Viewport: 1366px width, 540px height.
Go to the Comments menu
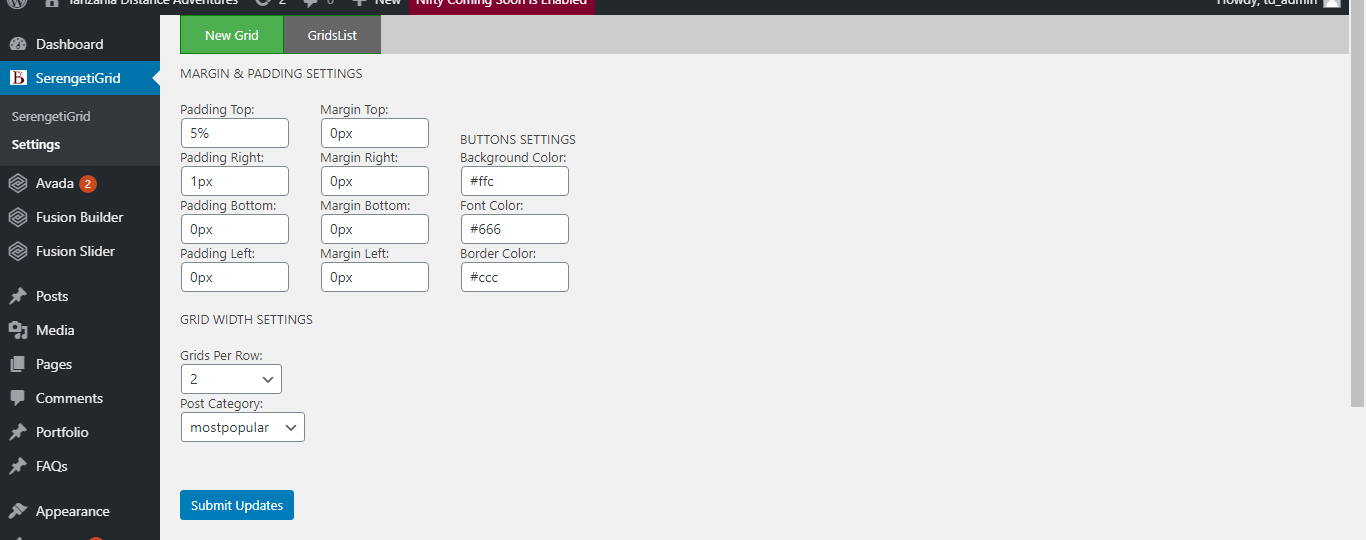[80, 398]
